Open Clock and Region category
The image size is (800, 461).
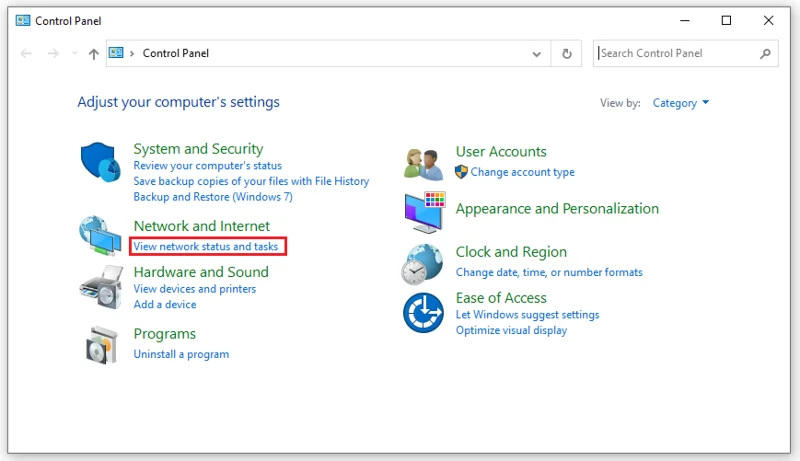tap(511, 252)
